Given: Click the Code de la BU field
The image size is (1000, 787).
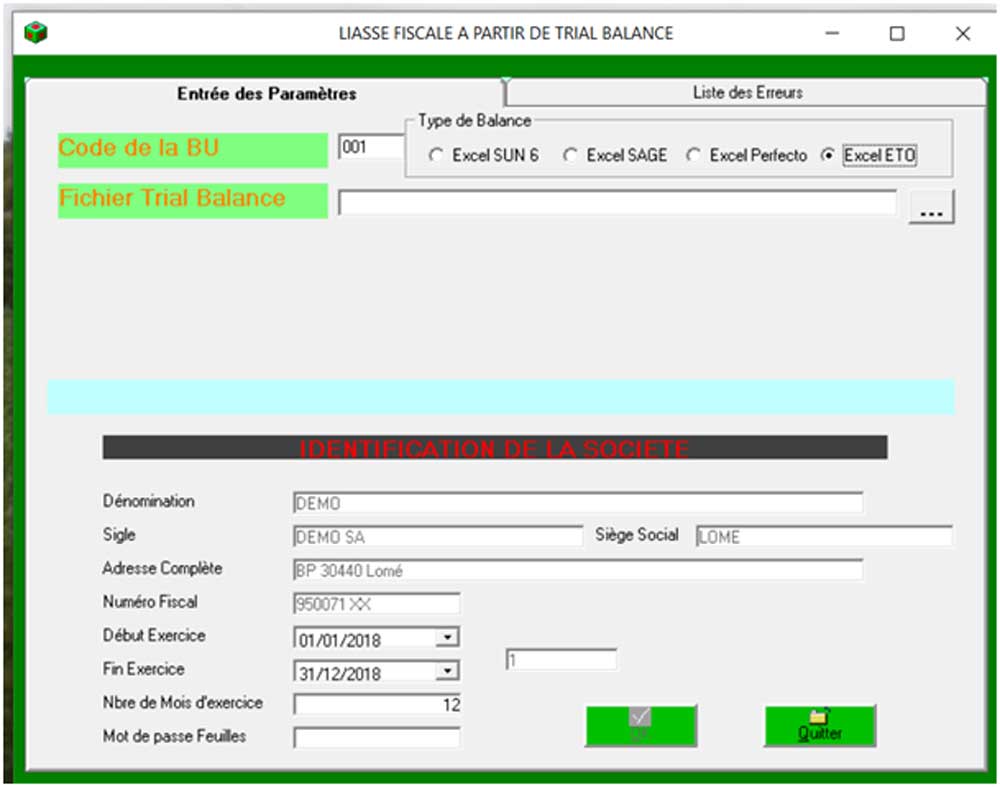Looking at the screenshot, I should tap(370, 148).
